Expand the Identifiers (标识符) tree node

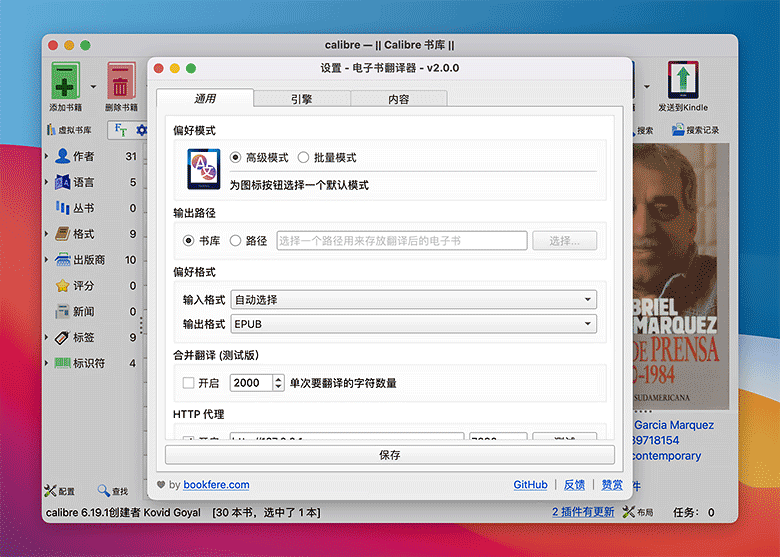(47, 363)
